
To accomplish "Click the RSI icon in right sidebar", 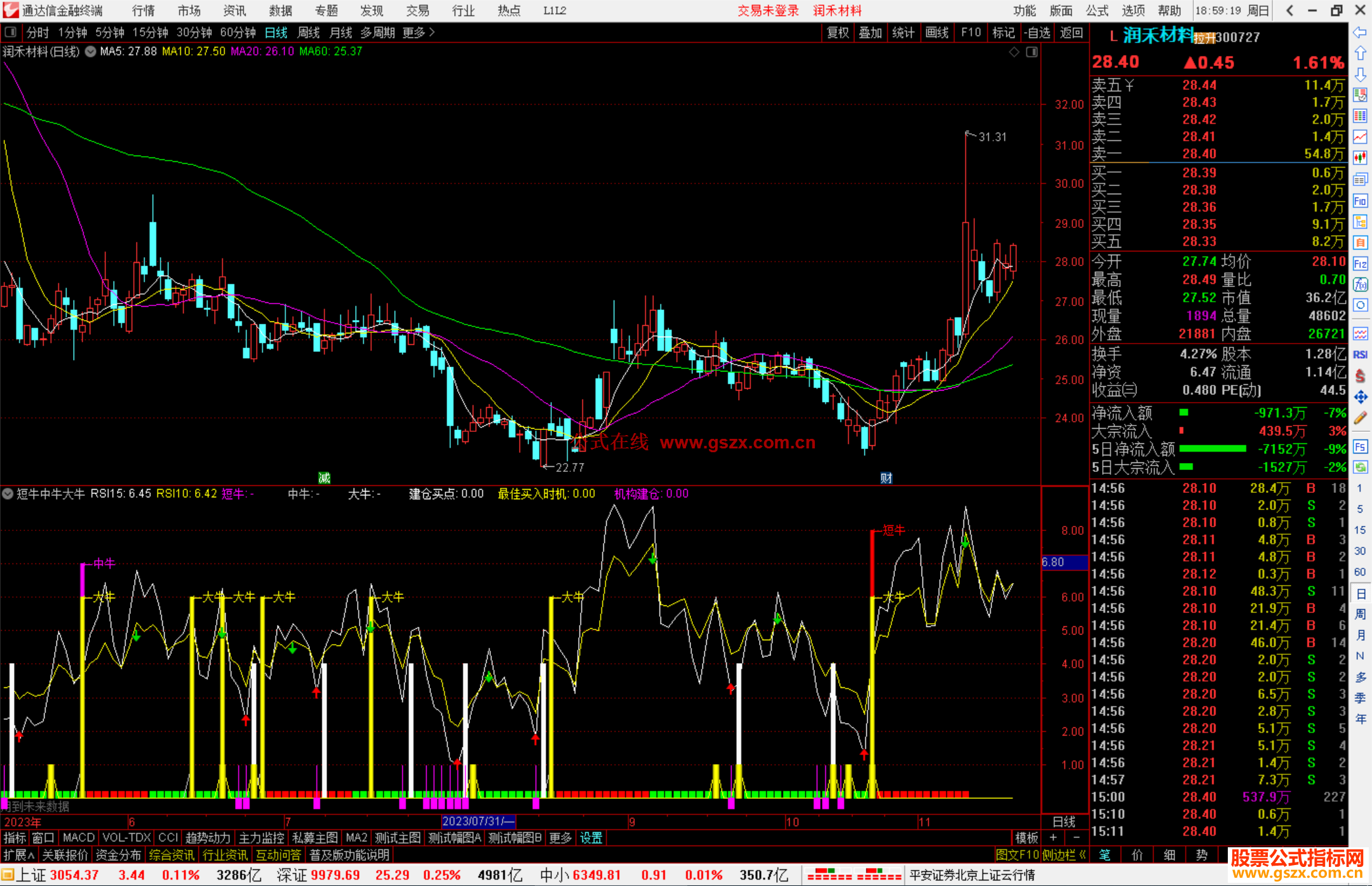I will pos(1360,354).
